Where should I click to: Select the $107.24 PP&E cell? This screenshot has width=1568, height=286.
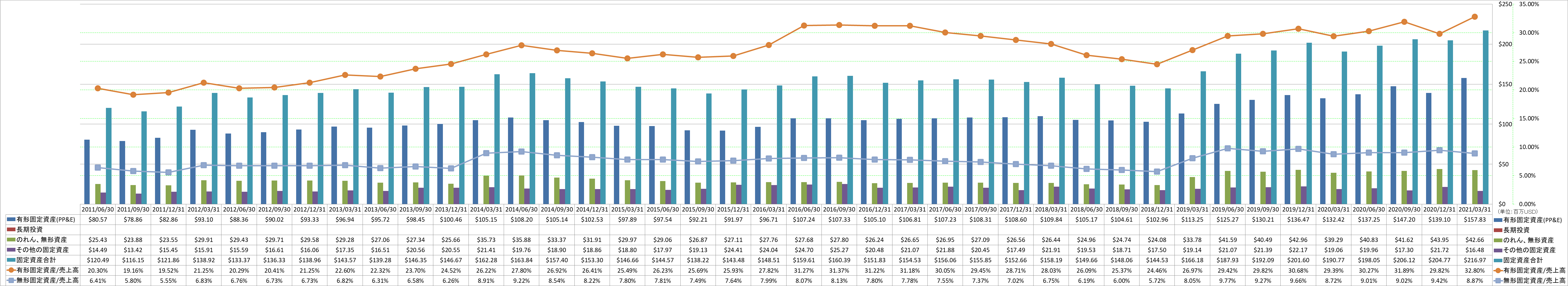804,219
